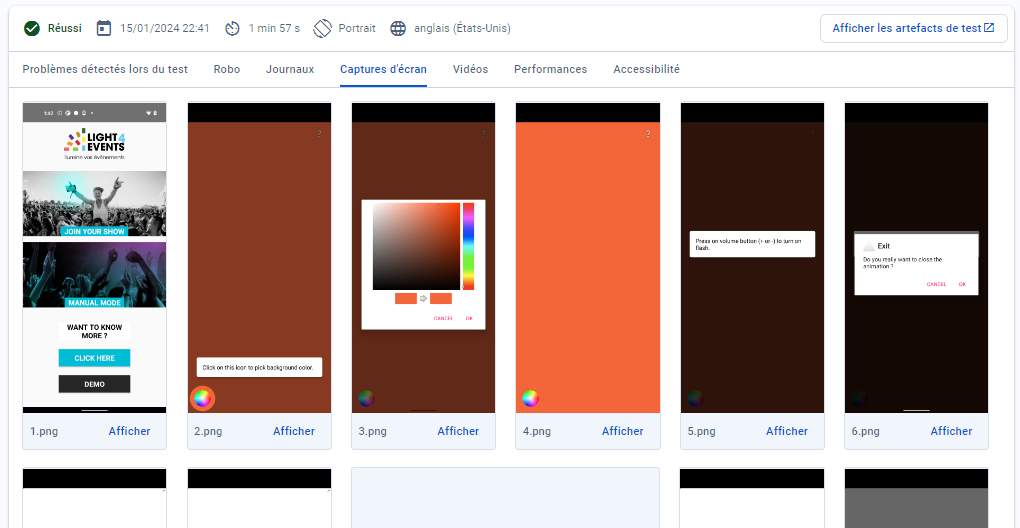
Task: Click Afficher link for 3.png
Action: tap(458, 431)
